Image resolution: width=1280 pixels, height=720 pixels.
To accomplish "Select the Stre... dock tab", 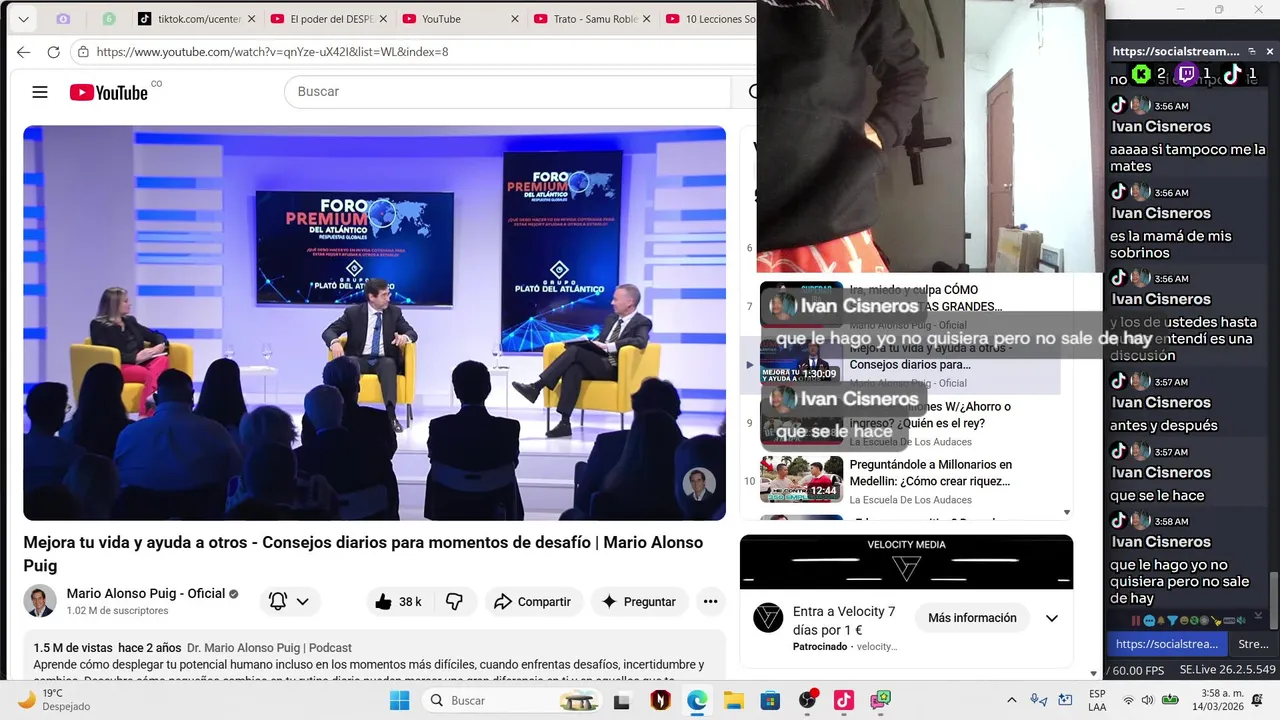I will [1253, 644].
